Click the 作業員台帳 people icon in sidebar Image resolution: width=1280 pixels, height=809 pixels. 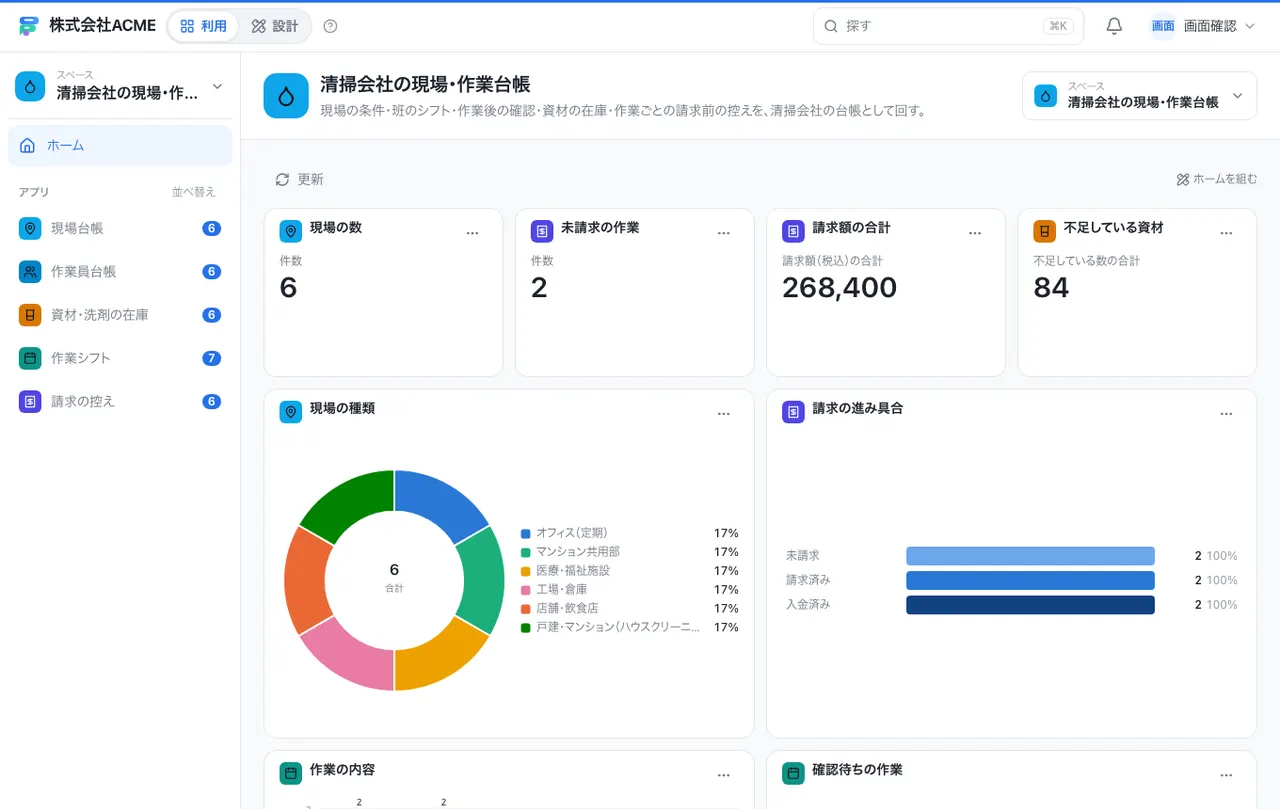point(30,271)
